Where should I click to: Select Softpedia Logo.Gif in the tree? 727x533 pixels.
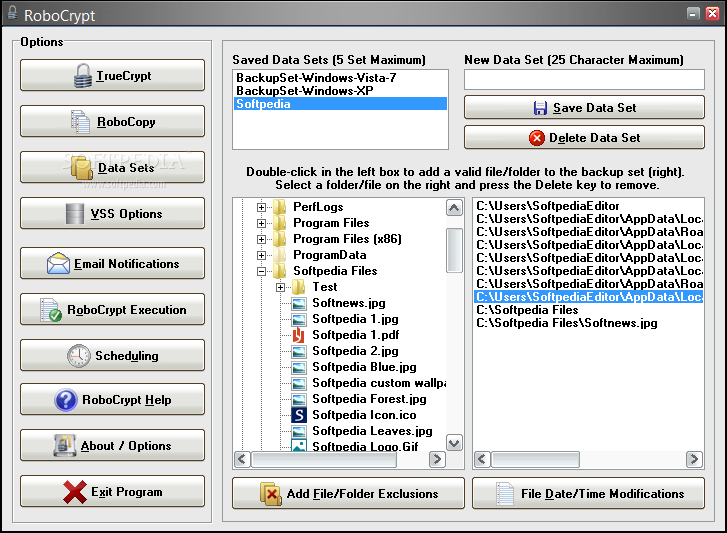point(365,446)
